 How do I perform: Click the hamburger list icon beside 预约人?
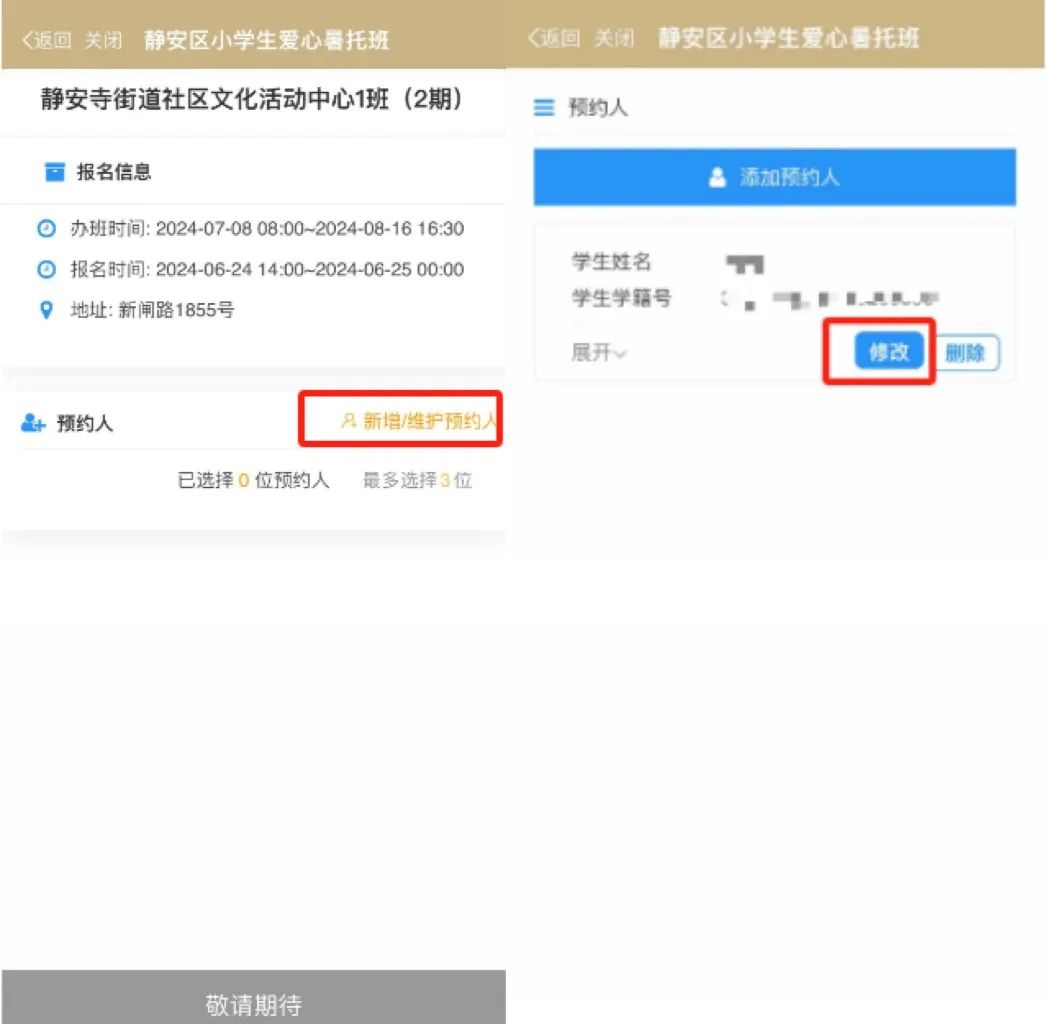(x=544, y=108)
